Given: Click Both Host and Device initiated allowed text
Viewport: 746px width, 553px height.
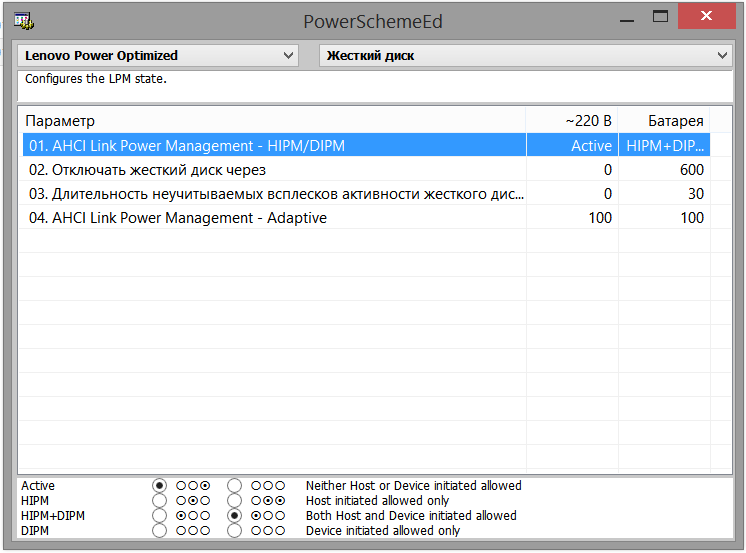Looking at the screenshot, I should (x=411, y=516).
